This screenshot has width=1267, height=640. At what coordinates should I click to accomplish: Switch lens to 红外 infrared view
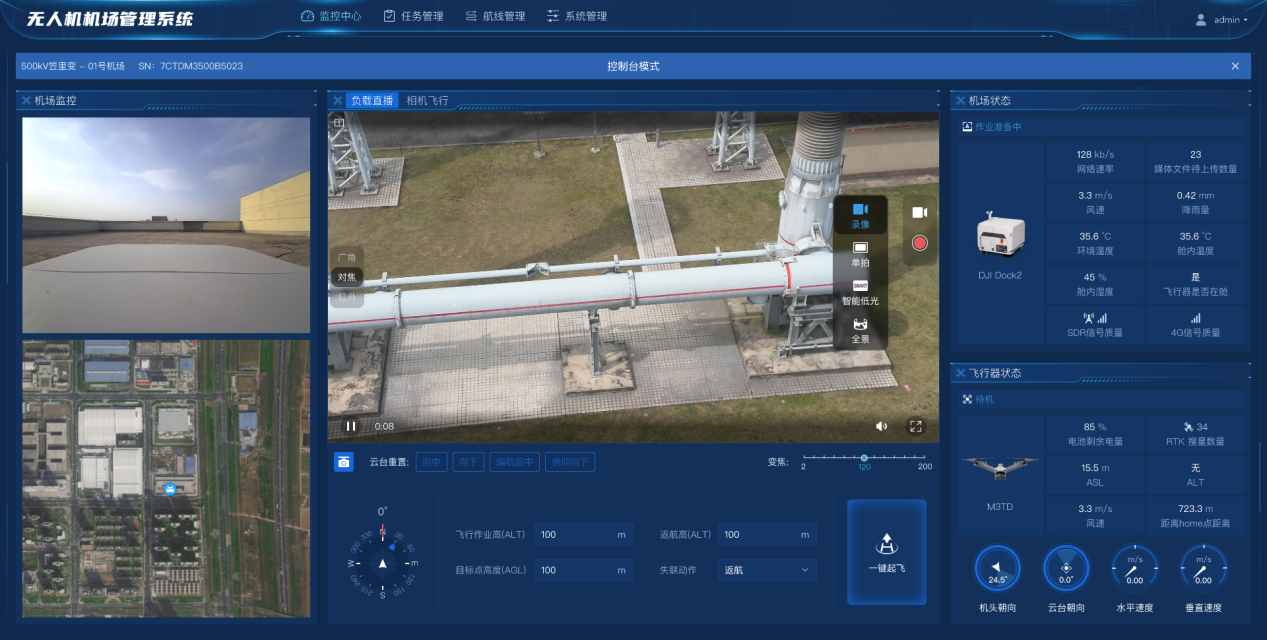coord(346,296)
